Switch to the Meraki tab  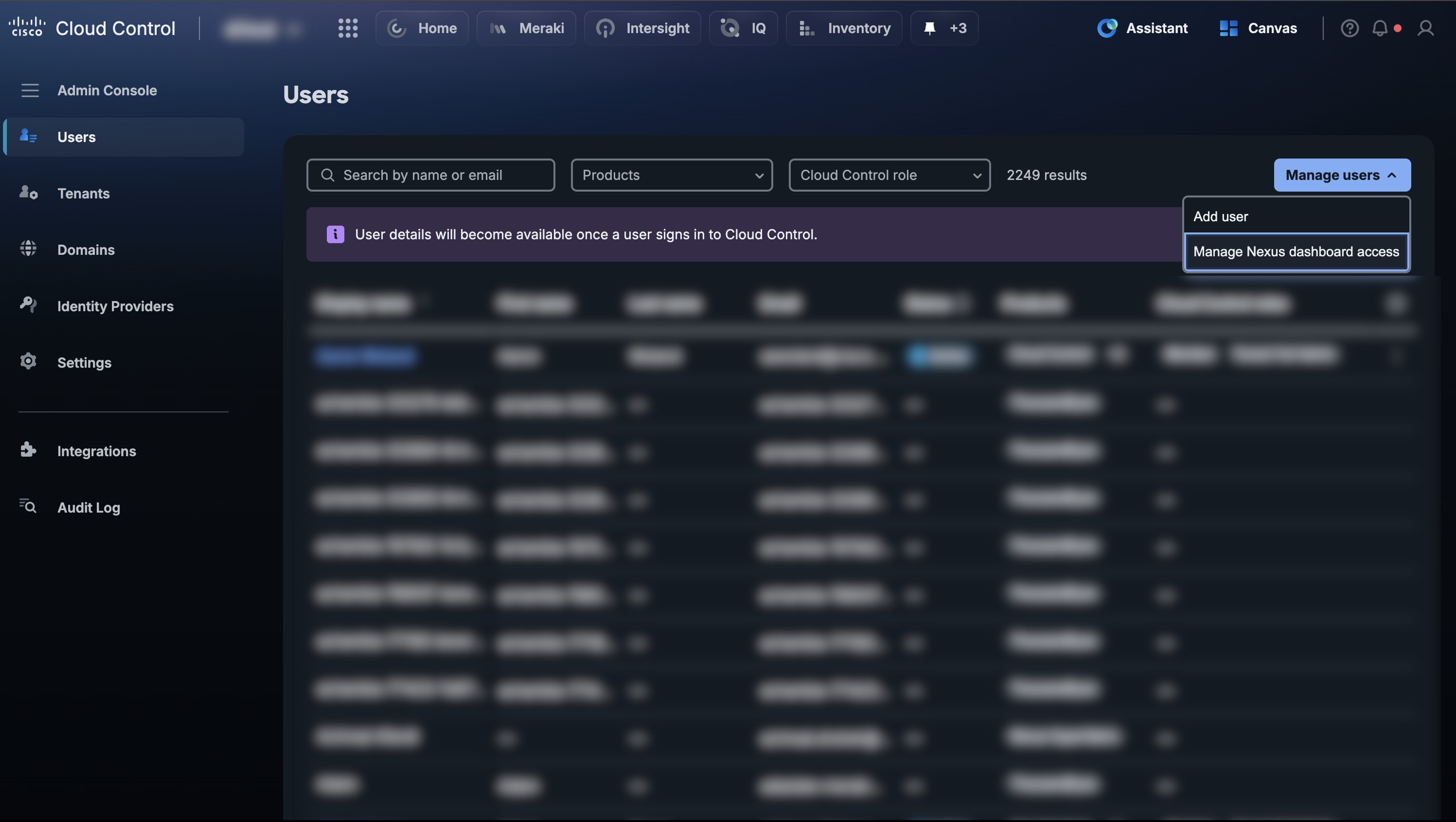click(x=526, y=27)
